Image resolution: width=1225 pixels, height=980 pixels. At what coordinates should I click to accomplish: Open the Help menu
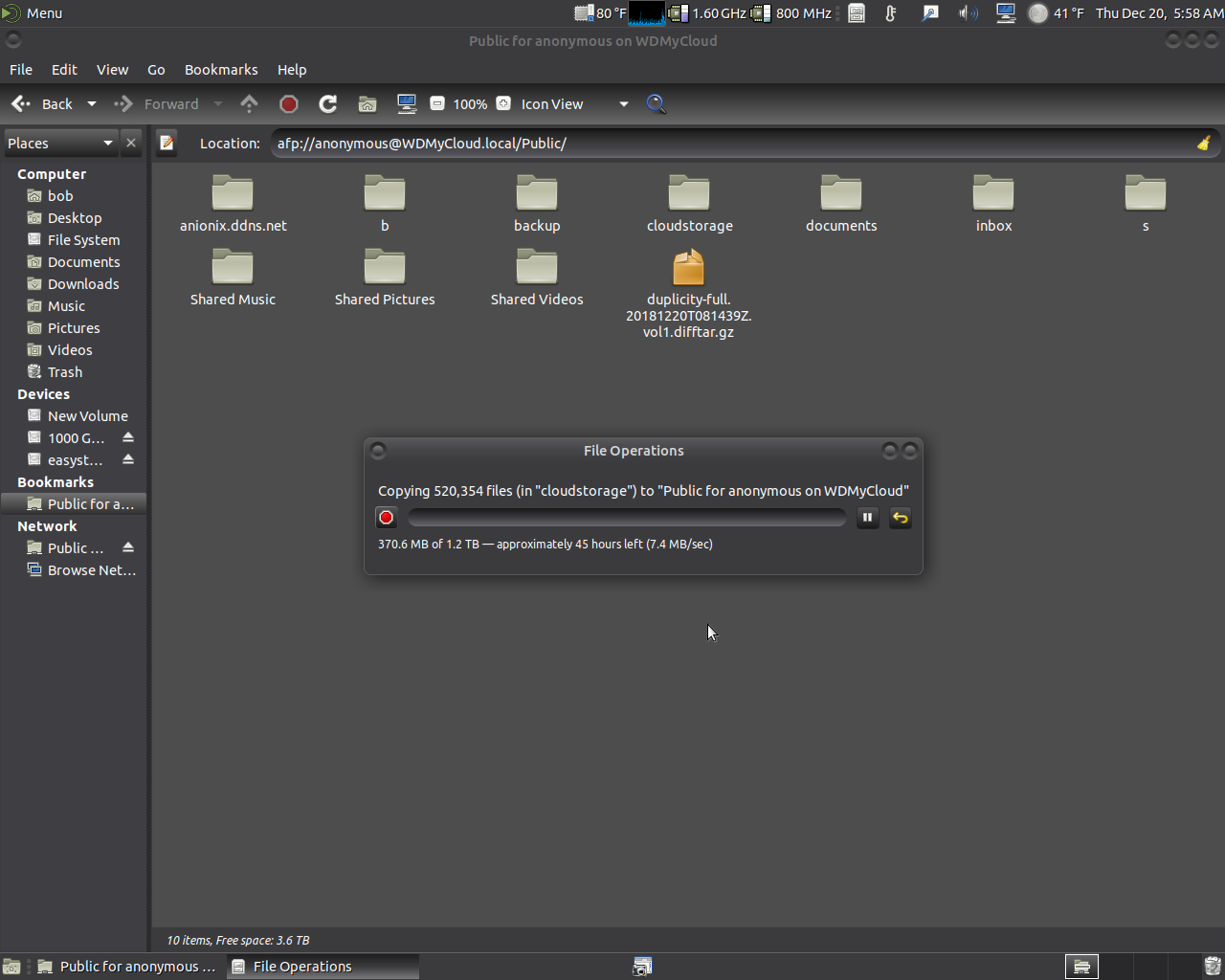(292, 70)
